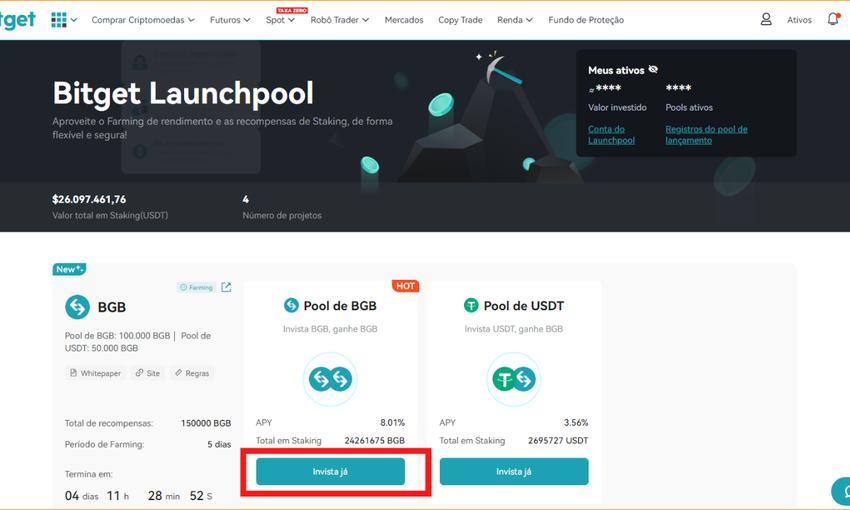The width and height of the screenshot is (850, 510).
Task: Click the 8.01% APY value
Action: 392,423
